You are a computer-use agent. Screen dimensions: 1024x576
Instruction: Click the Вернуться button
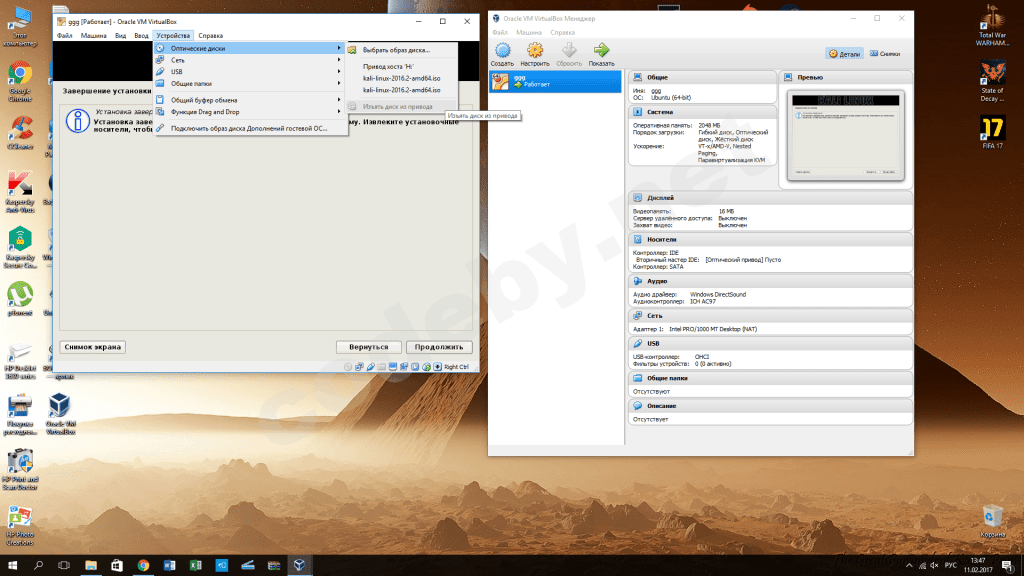point(368,347)
